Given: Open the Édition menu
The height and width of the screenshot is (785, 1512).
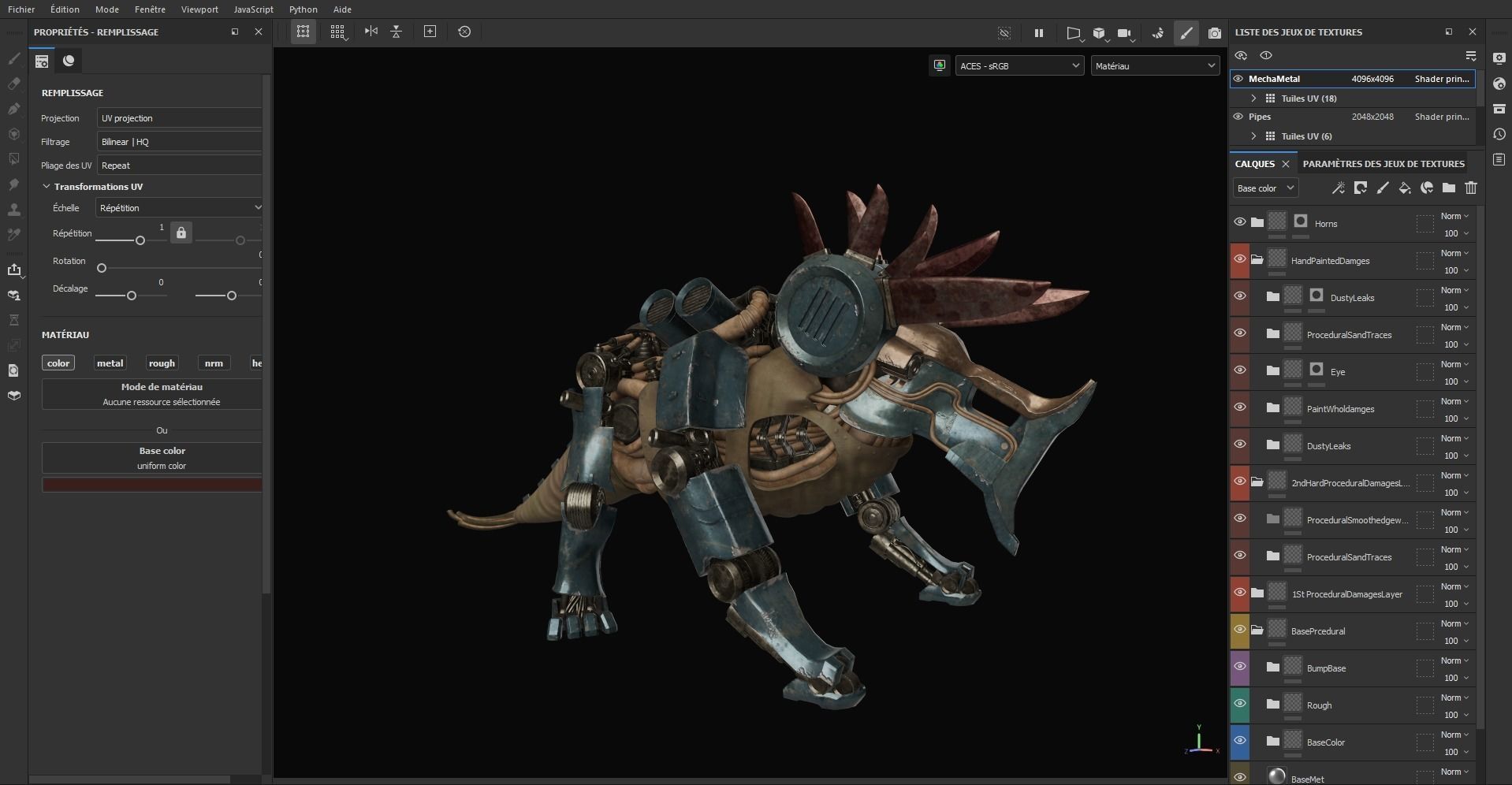Looking at the screenshot, I should (65, 9).
